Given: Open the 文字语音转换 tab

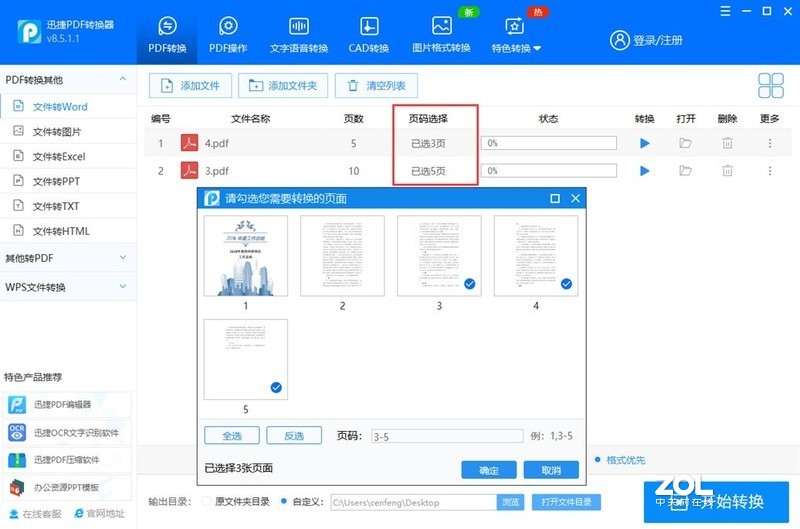Looking at the screenshot, I should [x=299, y=35].
